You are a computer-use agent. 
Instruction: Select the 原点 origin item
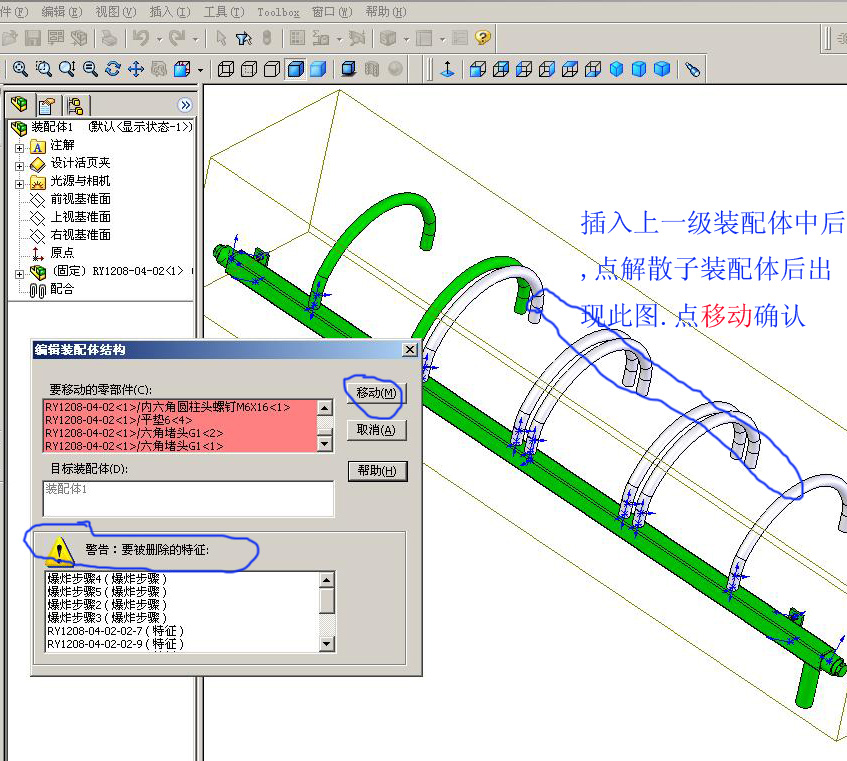[x=62, y=253]
